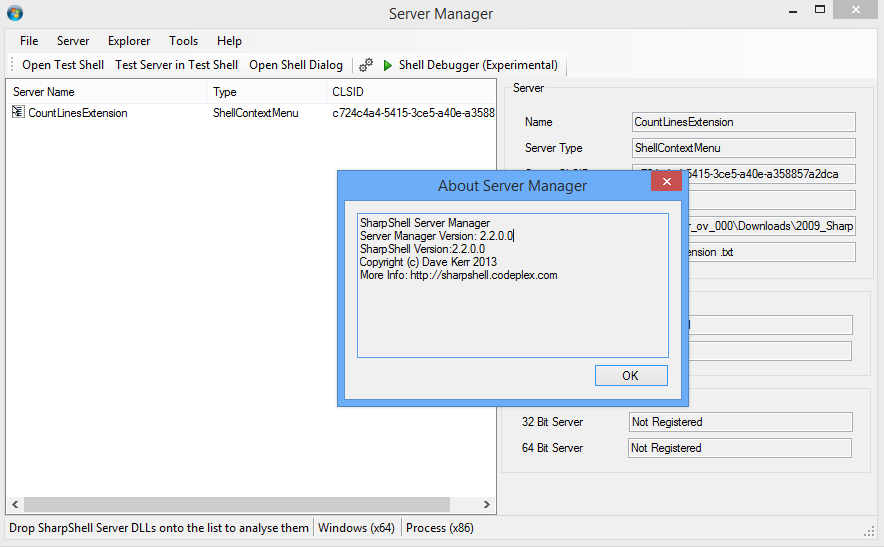Screen dimensions: 884x547
Task: Click Open Shell Dialog toolbar button
Action: tap(296, 65)
